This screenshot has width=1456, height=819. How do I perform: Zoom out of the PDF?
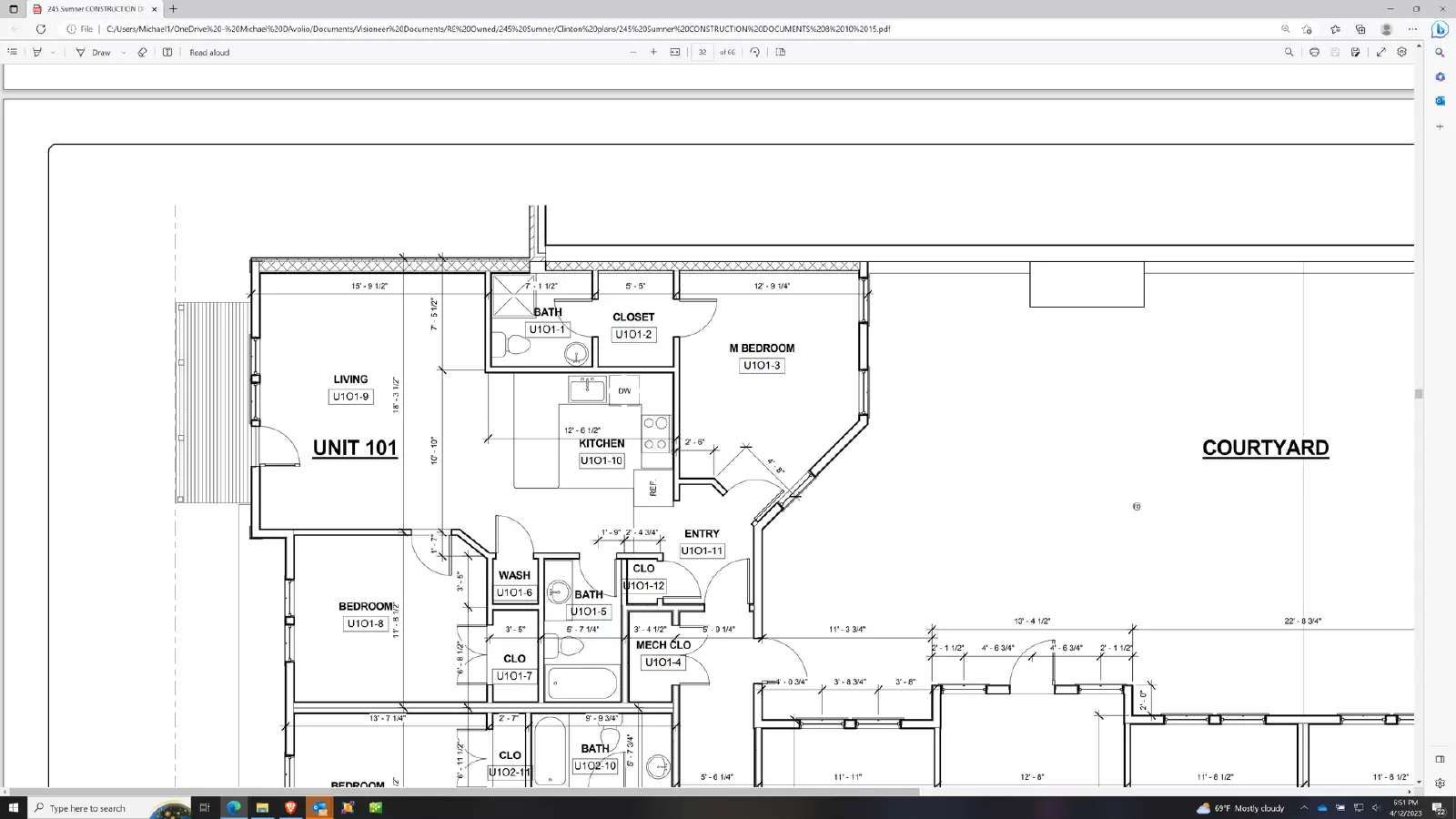click(633, 52)
